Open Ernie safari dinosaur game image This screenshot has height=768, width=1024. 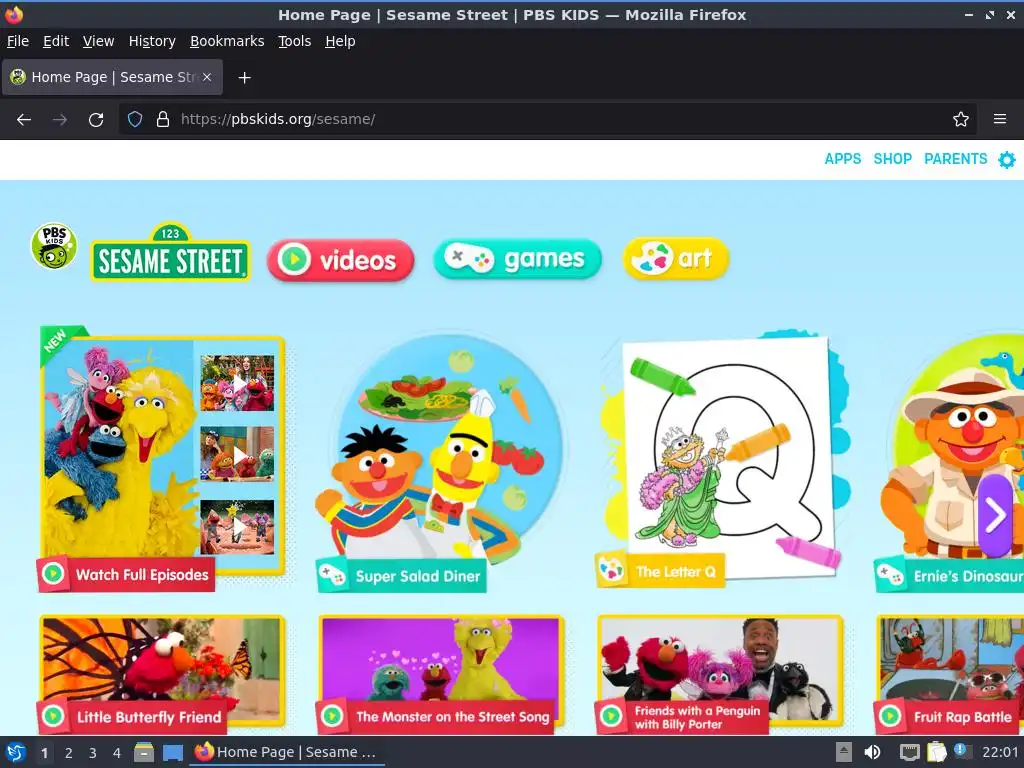tap(953, 447)
